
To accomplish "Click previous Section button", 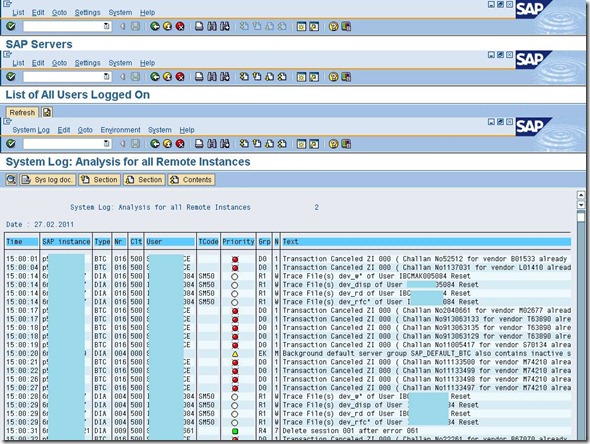I will (100, 180).
